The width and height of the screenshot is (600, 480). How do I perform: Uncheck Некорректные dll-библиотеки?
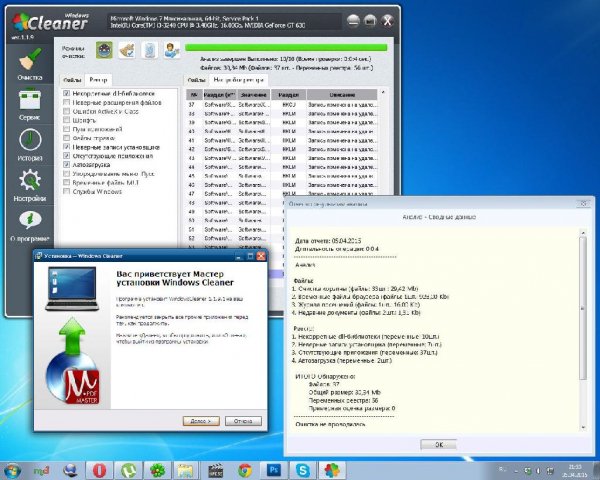pyautogui.click(x=67, y=93)
